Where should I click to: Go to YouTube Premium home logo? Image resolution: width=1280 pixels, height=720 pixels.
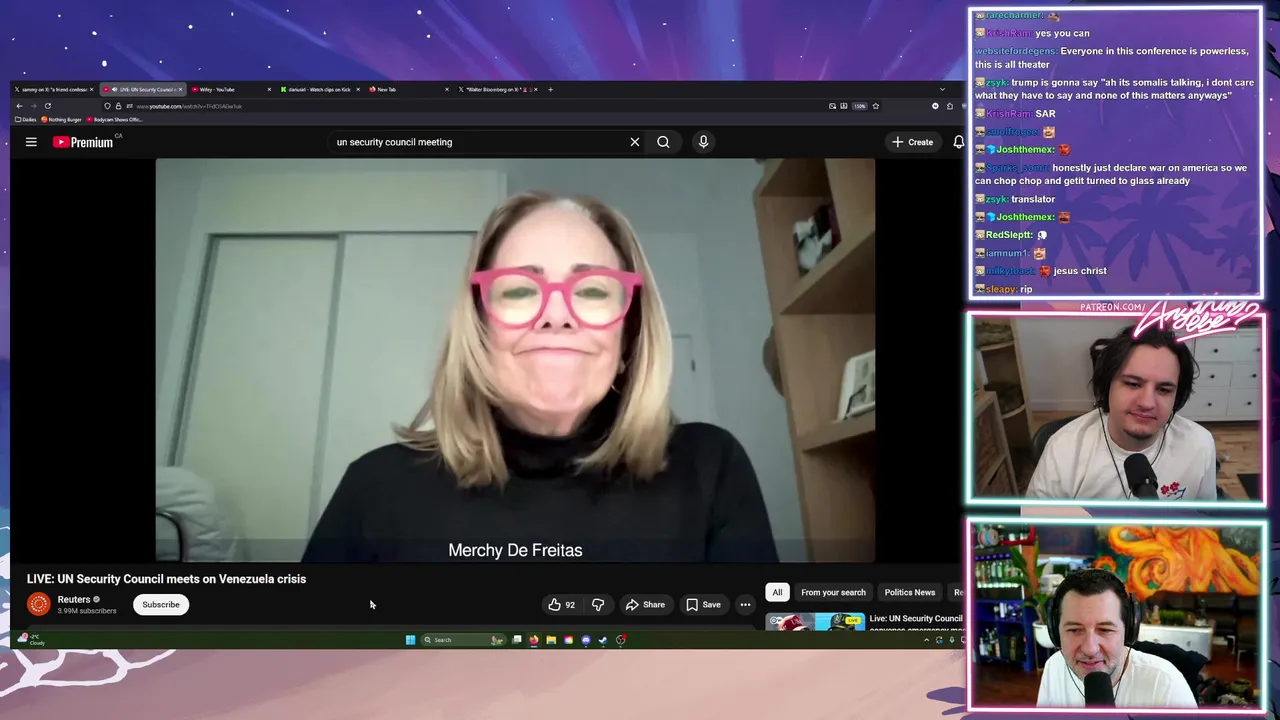point(85,142)
